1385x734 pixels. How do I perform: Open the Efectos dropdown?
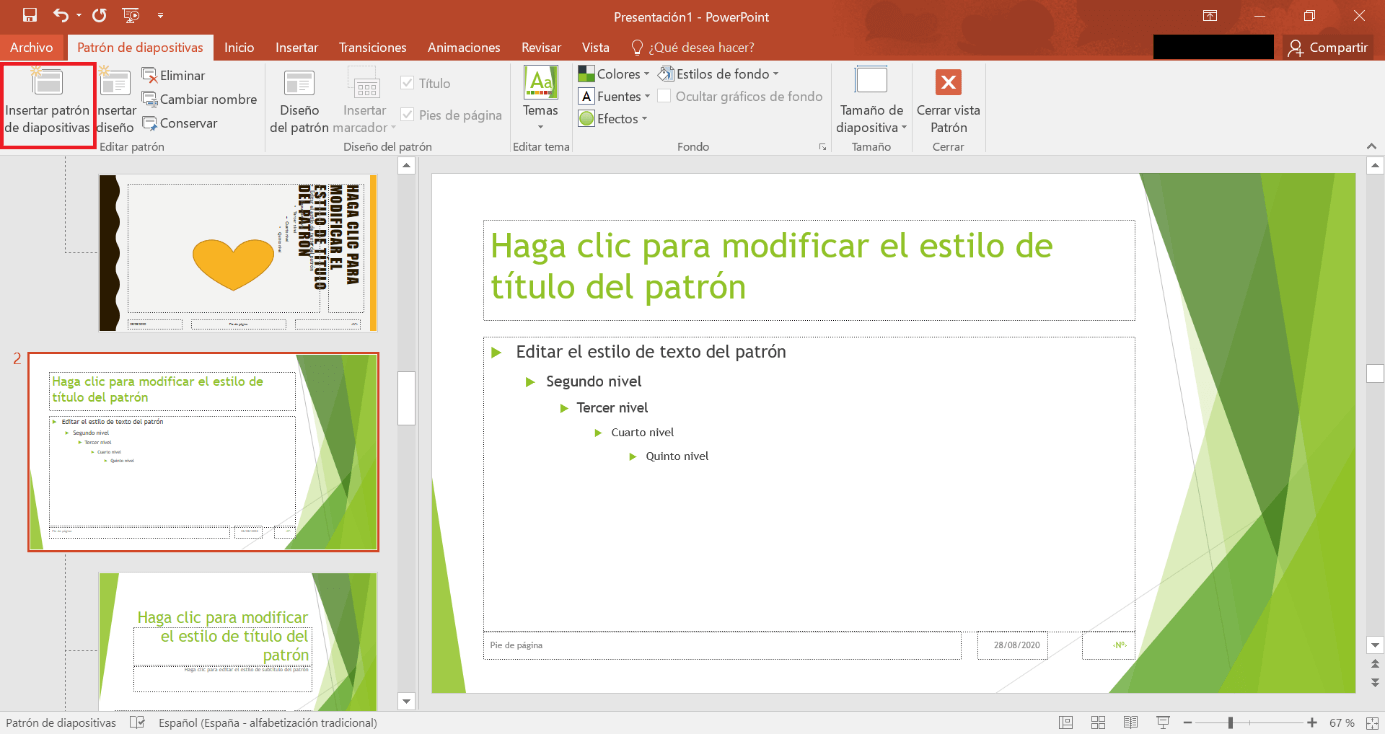coord(613,119)
